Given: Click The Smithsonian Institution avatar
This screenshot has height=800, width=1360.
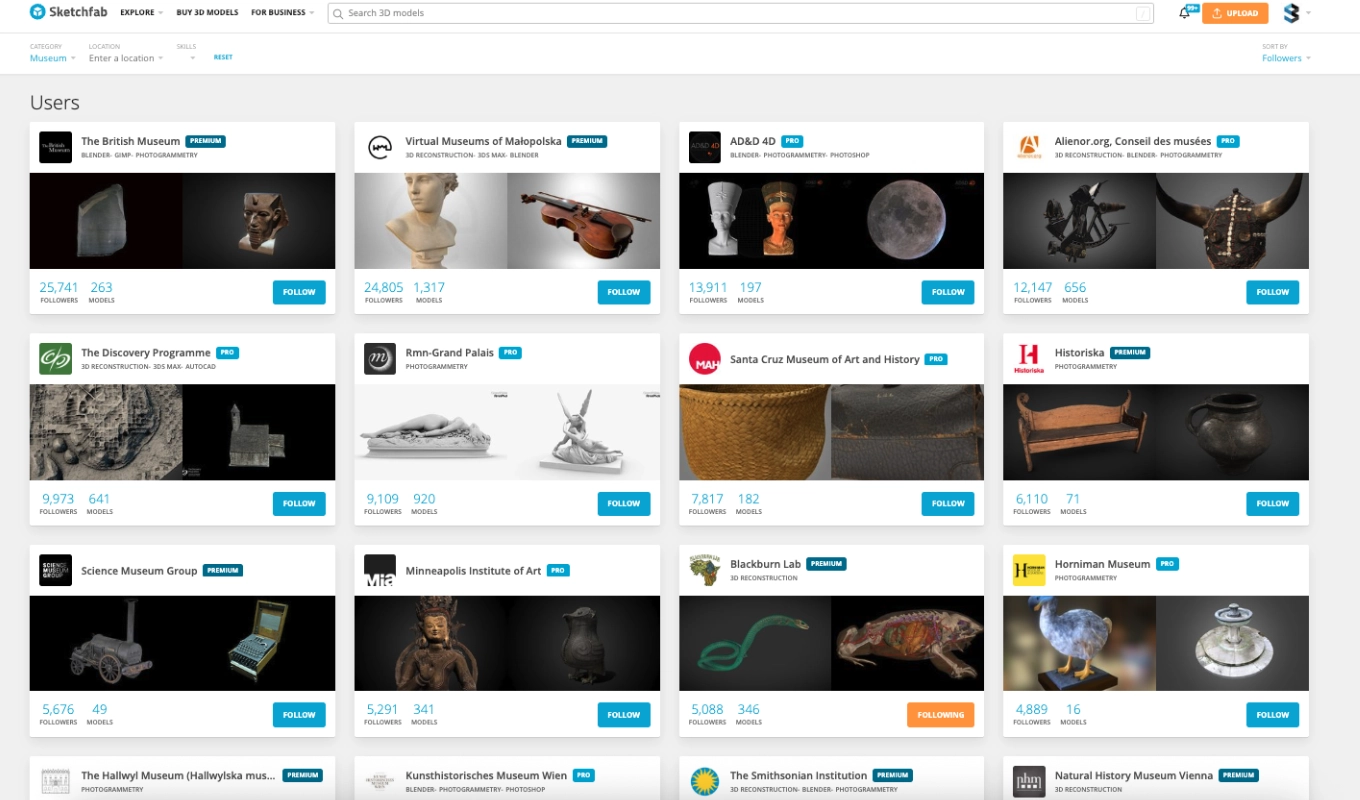Looking at the screenshot, I should 704,781.
